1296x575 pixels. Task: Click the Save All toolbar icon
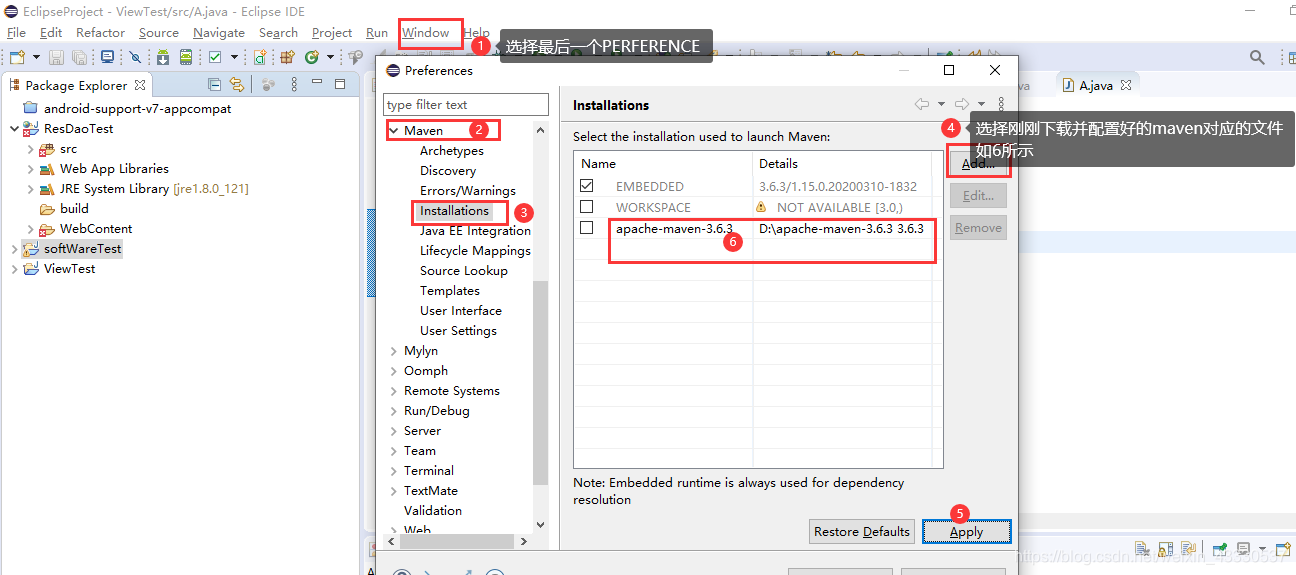(x=79, y=58)
